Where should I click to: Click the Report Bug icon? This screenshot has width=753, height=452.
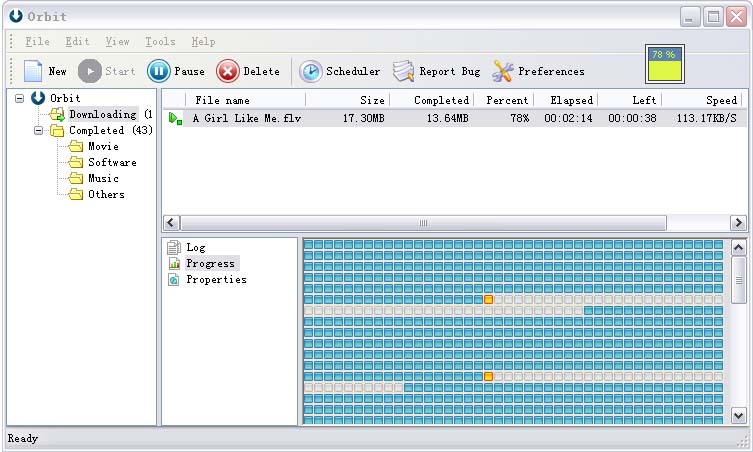[x=404, y=71]
